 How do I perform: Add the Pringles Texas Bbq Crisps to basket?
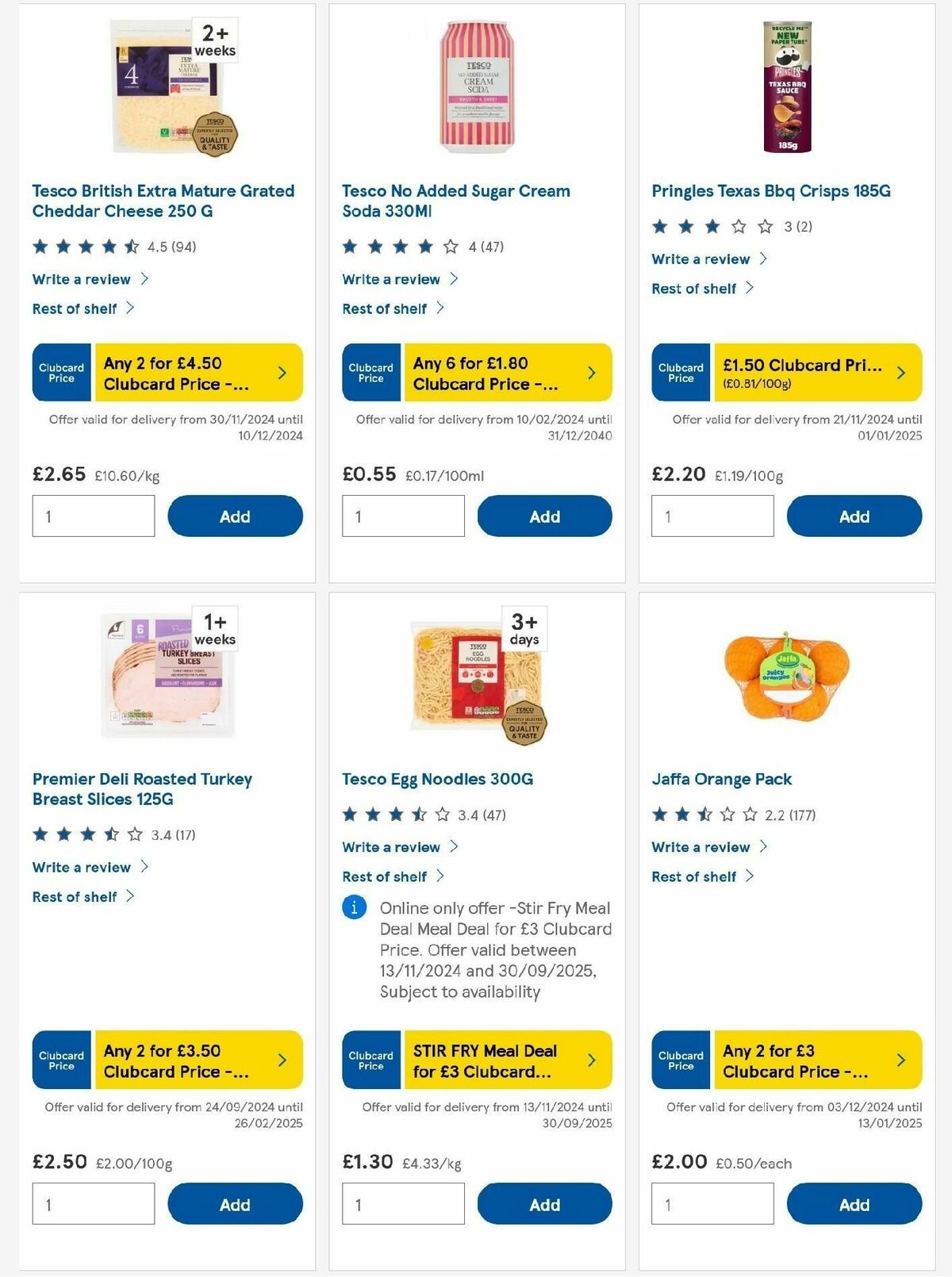click(854, 516)
